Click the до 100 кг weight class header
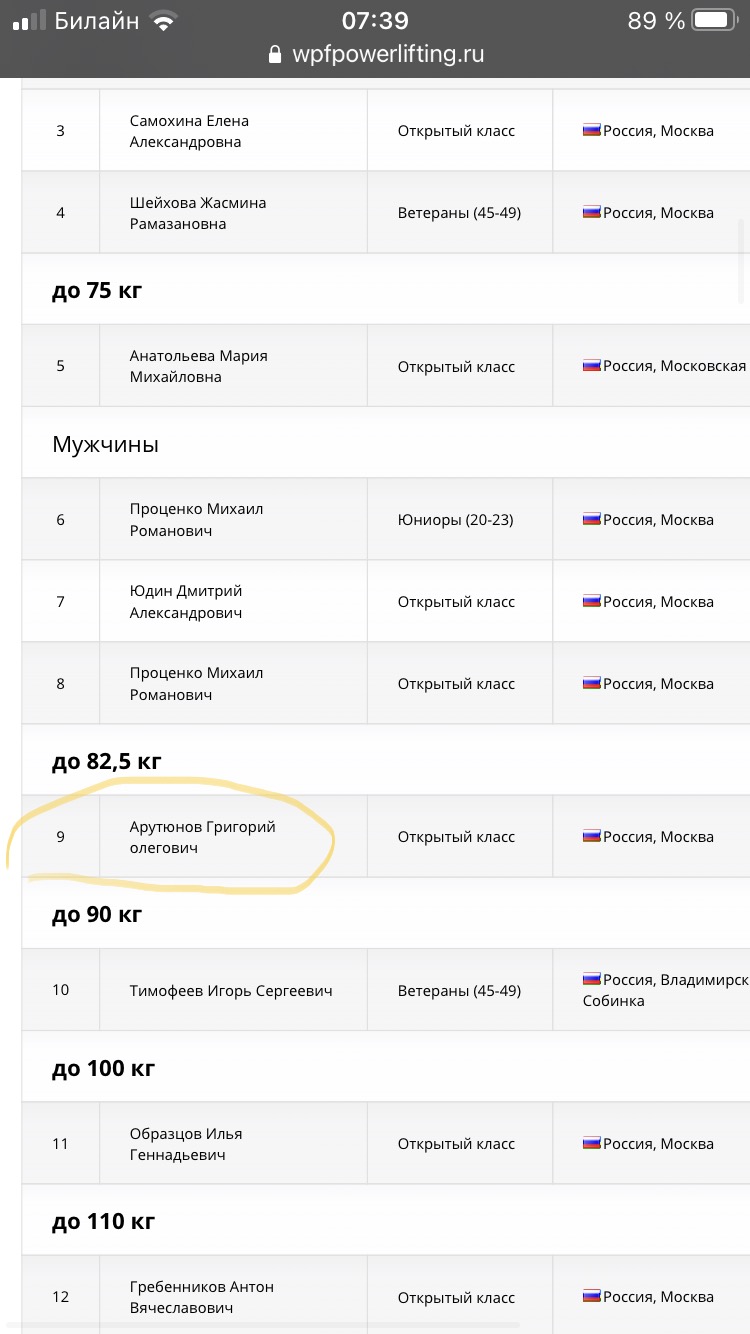The height and width of the screenshot is (1334, 750). pos(103,1068)
